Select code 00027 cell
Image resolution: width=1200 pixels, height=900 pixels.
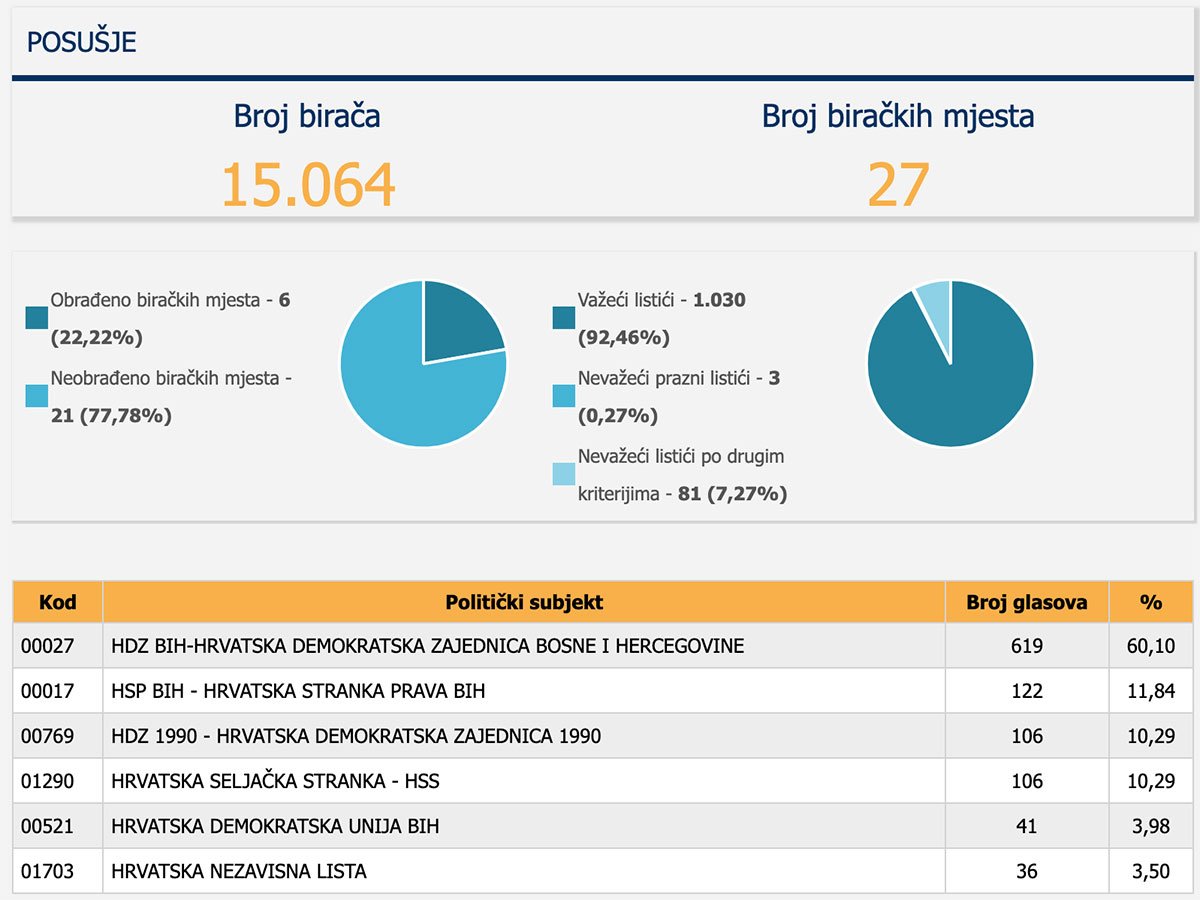click(57, 646)
